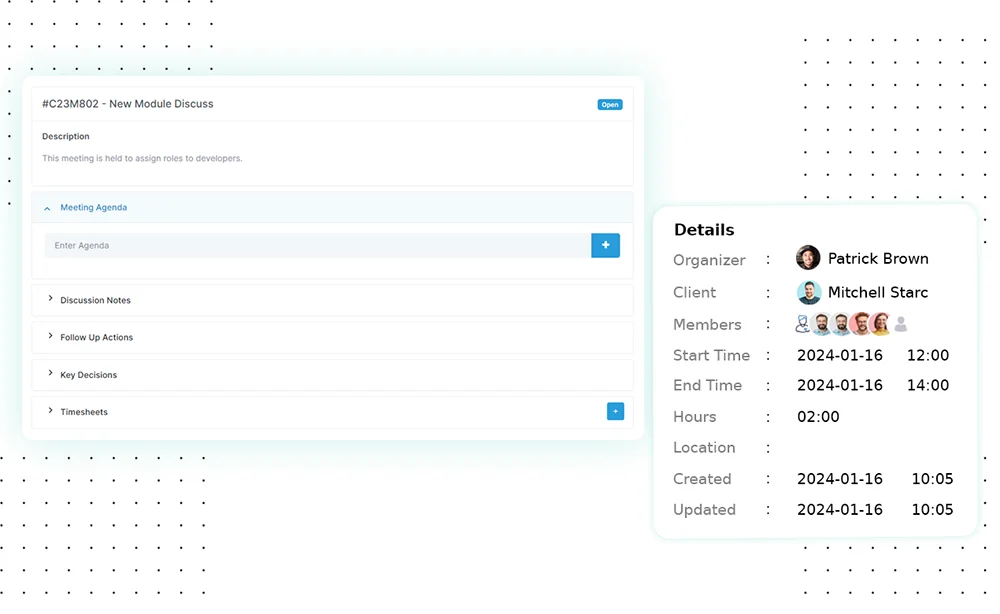Click the Open status badge
Viewport: 1000px width, 614px height.
pos(610,104)
